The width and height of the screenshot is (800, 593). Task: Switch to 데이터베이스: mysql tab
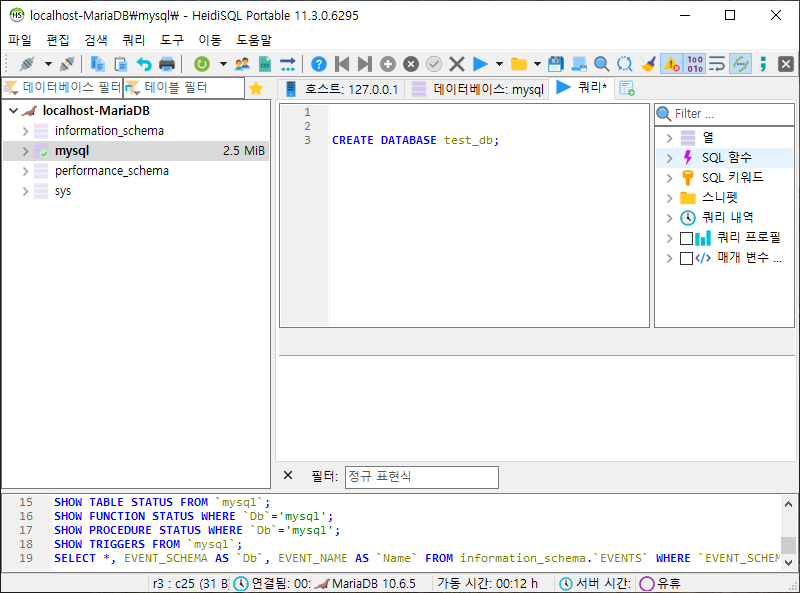coord(478,89)
